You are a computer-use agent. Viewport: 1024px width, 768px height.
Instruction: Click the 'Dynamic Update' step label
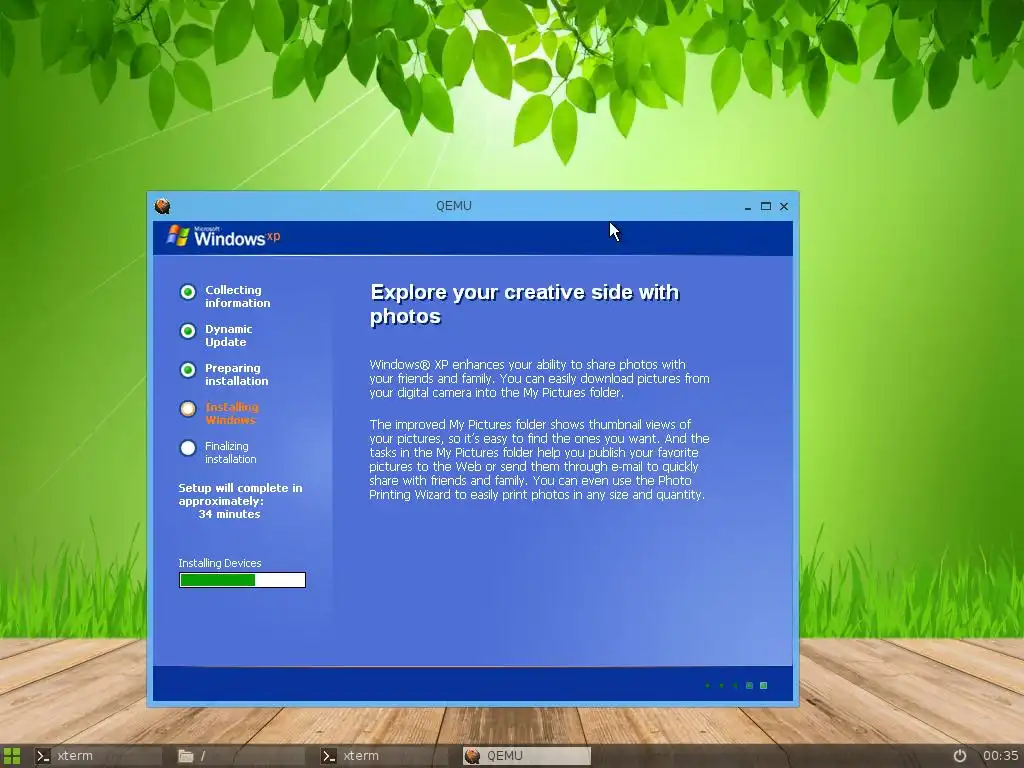[229, 336]
